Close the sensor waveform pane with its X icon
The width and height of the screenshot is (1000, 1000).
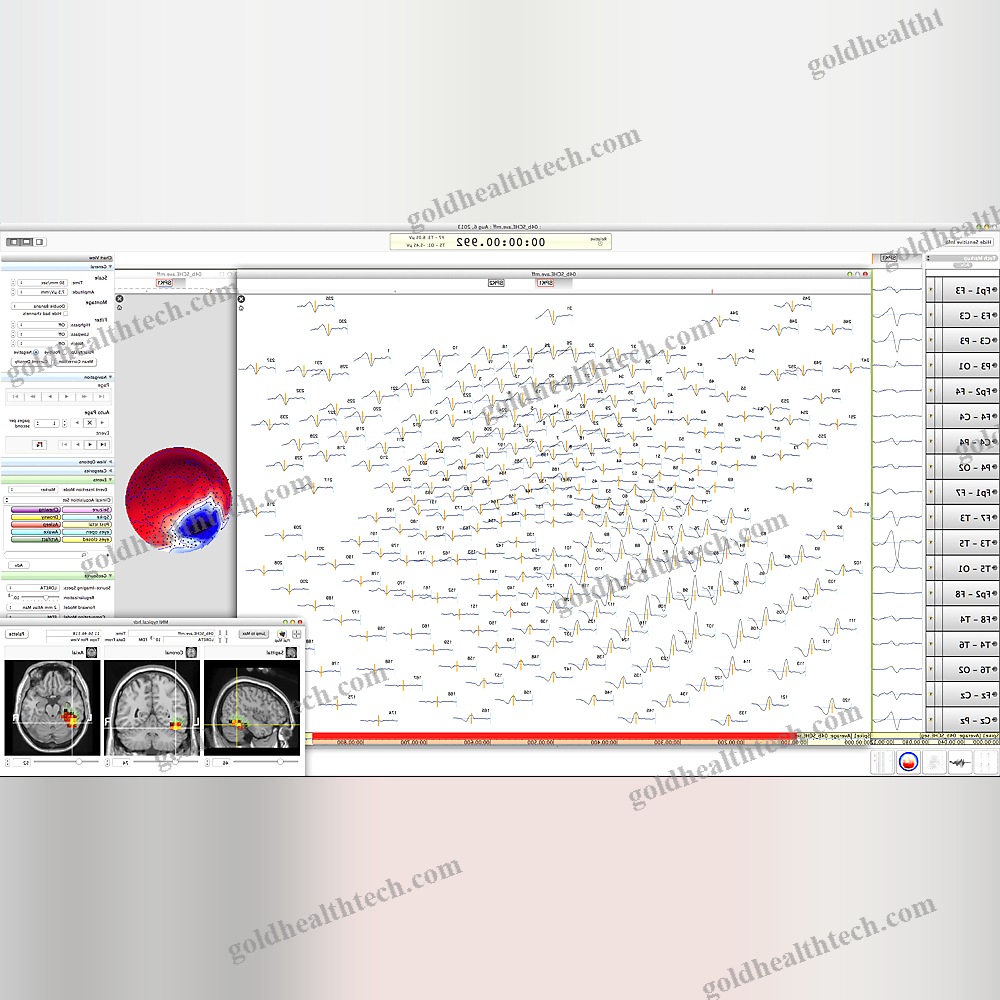click(x=241, y=298)
